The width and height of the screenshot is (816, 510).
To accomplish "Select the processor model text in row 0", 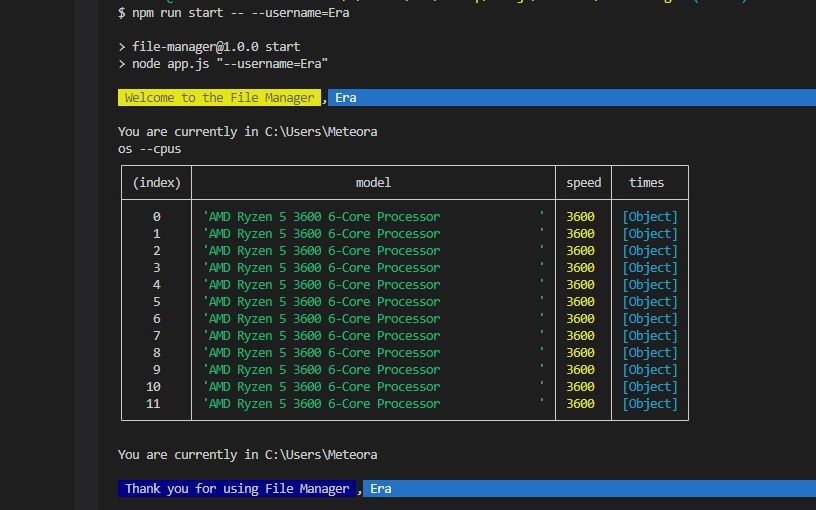I will 322,216.
